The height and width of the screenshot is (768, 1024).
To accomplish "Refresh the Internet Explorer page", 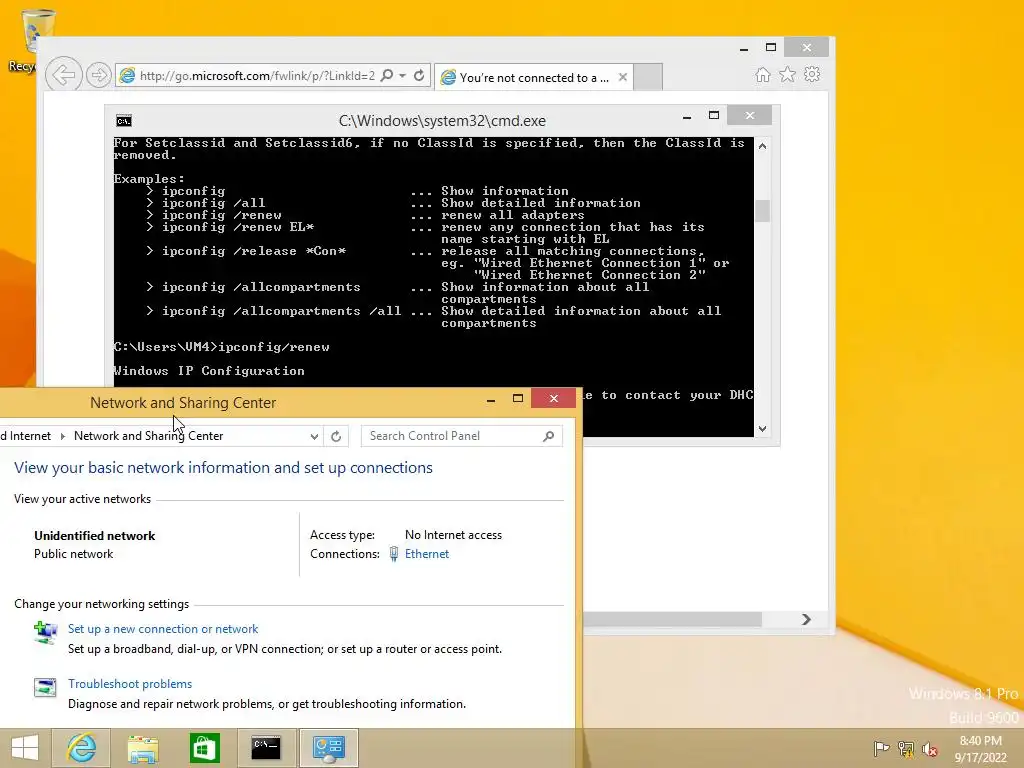I will (x=419, y=75).
